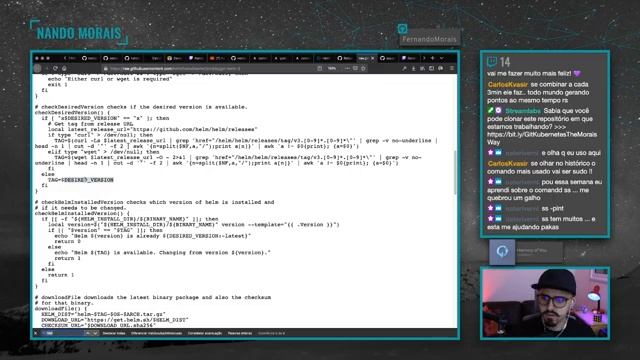Toggle Palavras inteiras option
Image resolution: width=640 pixels, height=360 pixels.
[240, 333]
